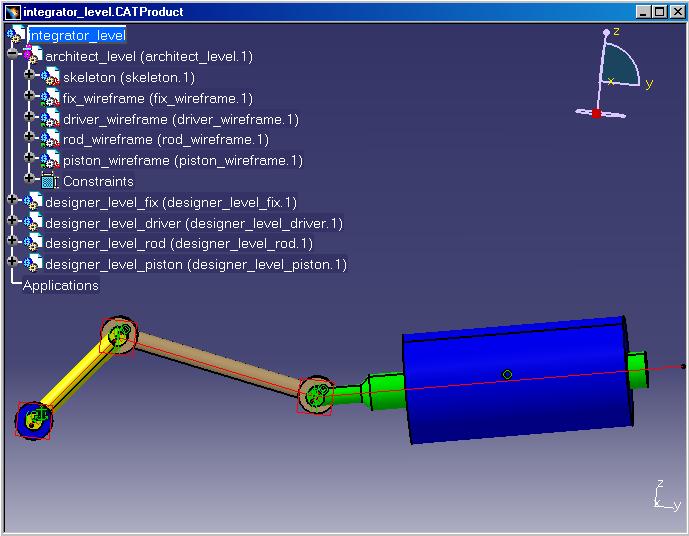Expand the designer_level_rod node
The height and width of the screenshot is (536, 689).
(x=12, y=243)
